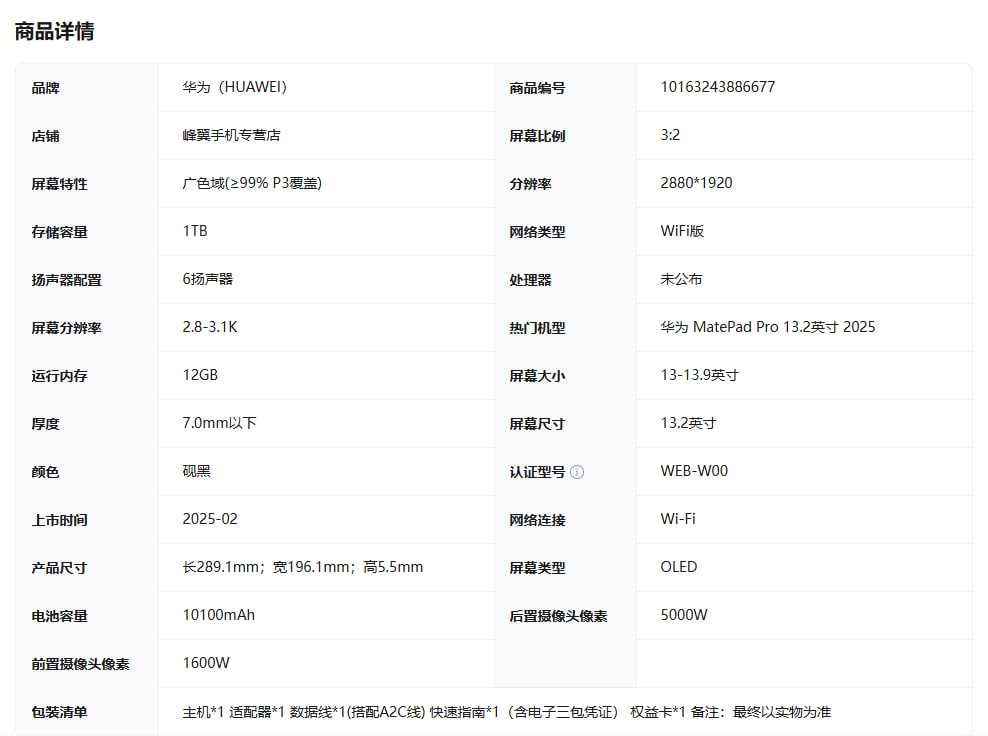Click the 商品详情 heading
Image resolution: width=988 pixels, height=736 pixels.
pyautogui.click(x=55, y=31)
